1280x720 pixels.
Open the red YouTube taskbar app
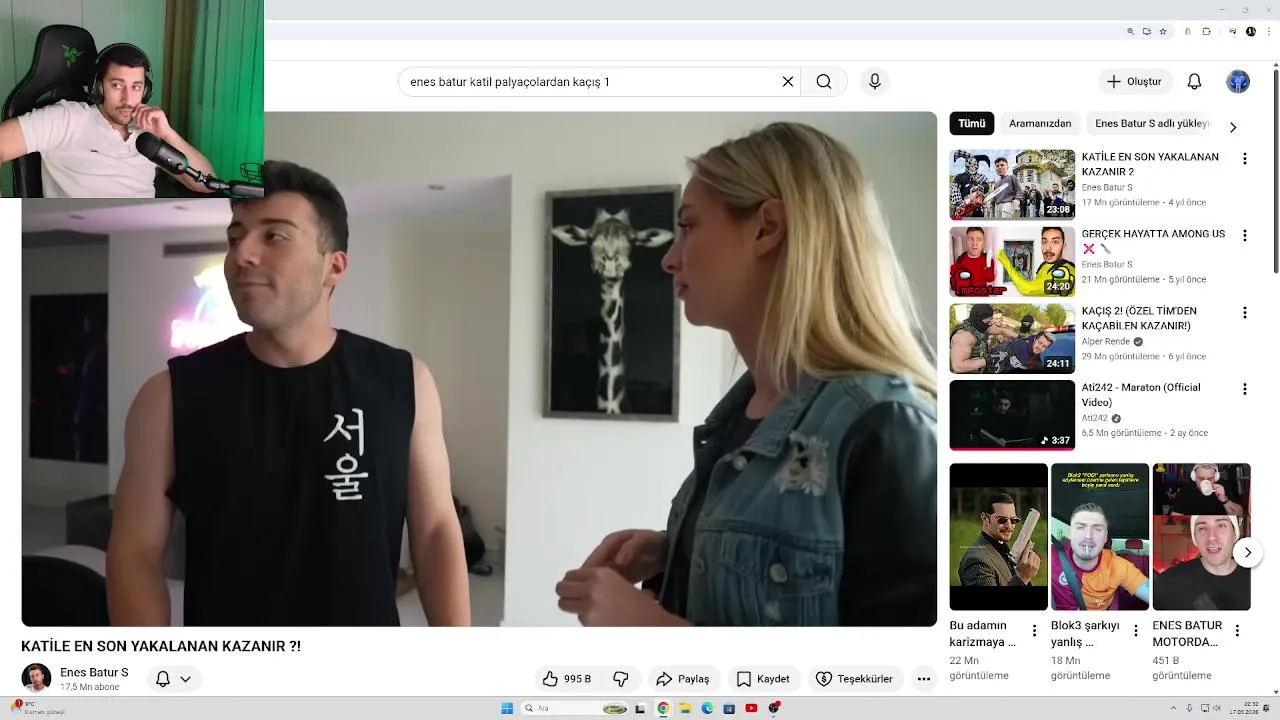click(751, 708)
